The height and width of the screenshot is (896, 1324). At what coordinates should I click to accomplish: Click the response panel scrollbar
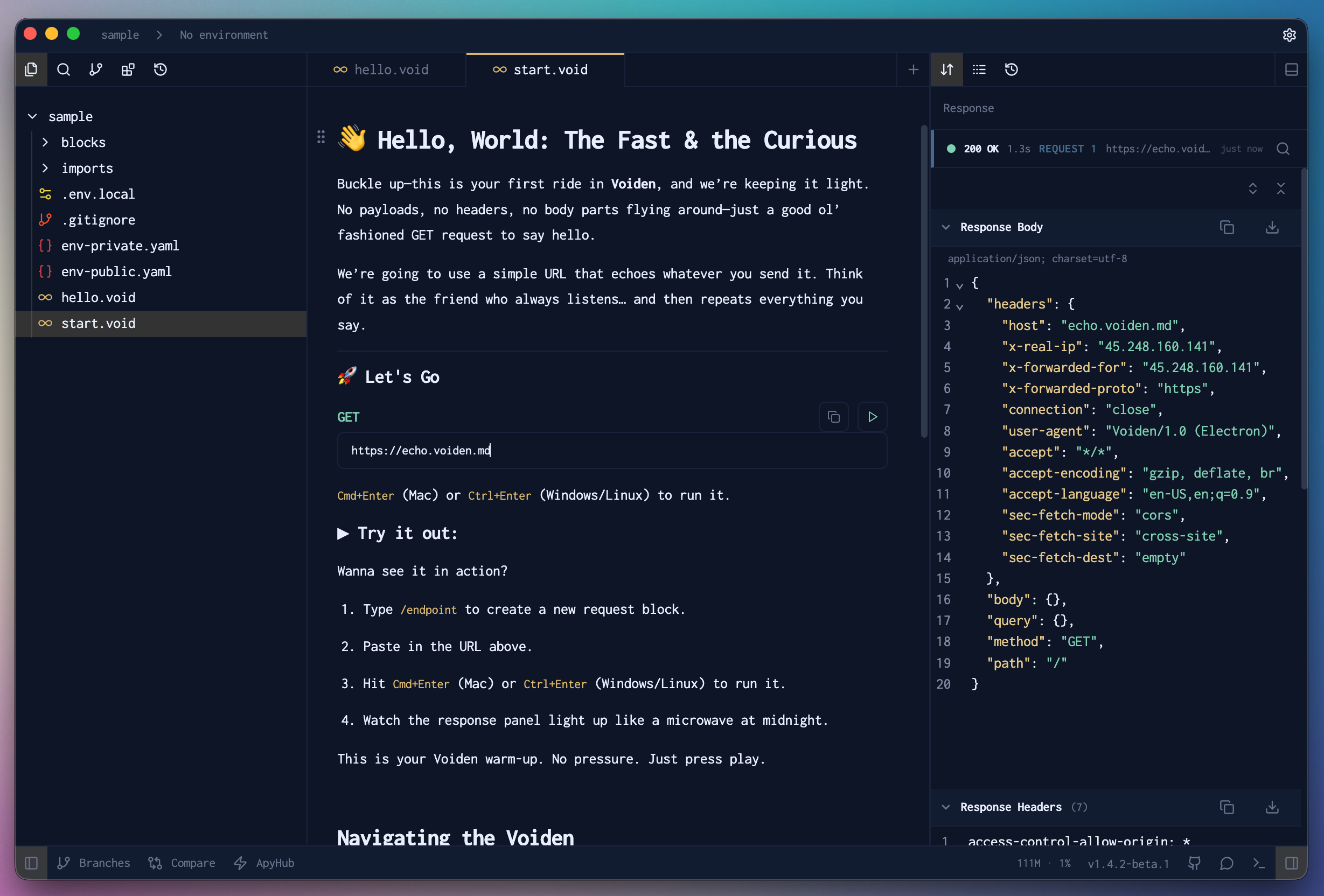pos(1304,328)
